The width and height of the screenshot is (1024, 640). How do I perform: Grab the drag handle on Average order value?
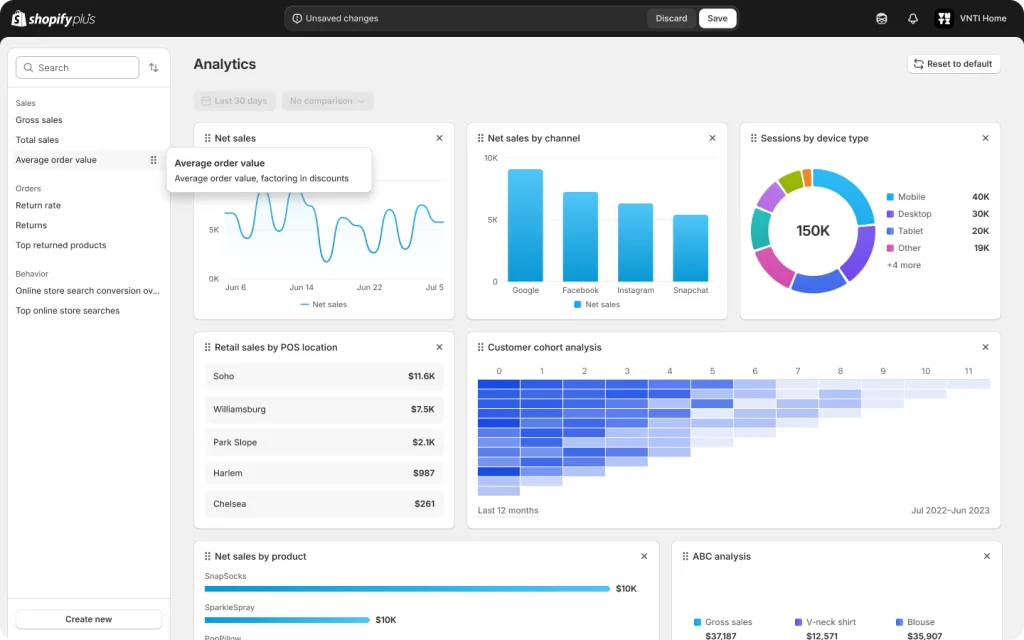pos(155,160)
